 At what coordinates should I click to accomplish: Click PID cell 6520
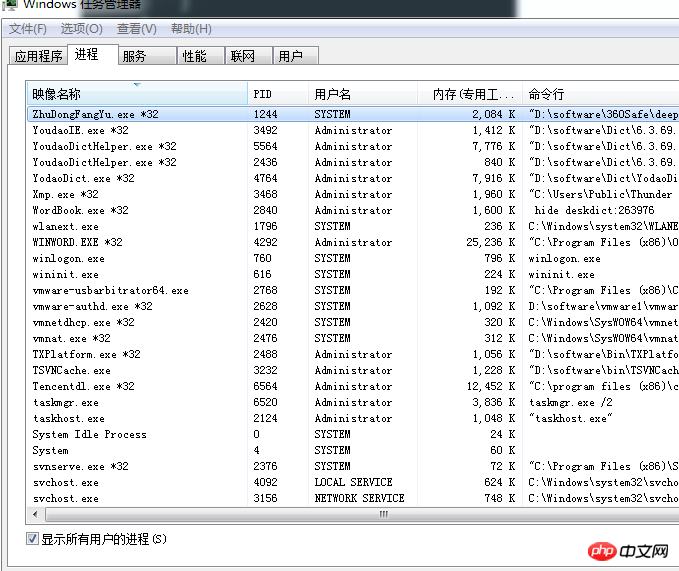click(x=265, y=403)
